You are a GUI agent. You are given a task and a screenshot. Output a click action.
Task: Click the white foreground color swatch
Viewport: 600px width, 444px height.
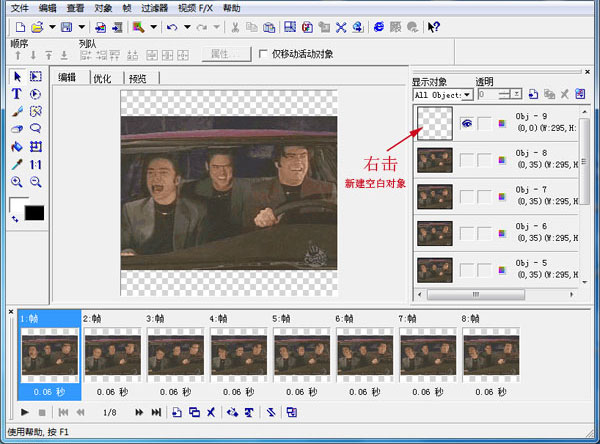16,204
